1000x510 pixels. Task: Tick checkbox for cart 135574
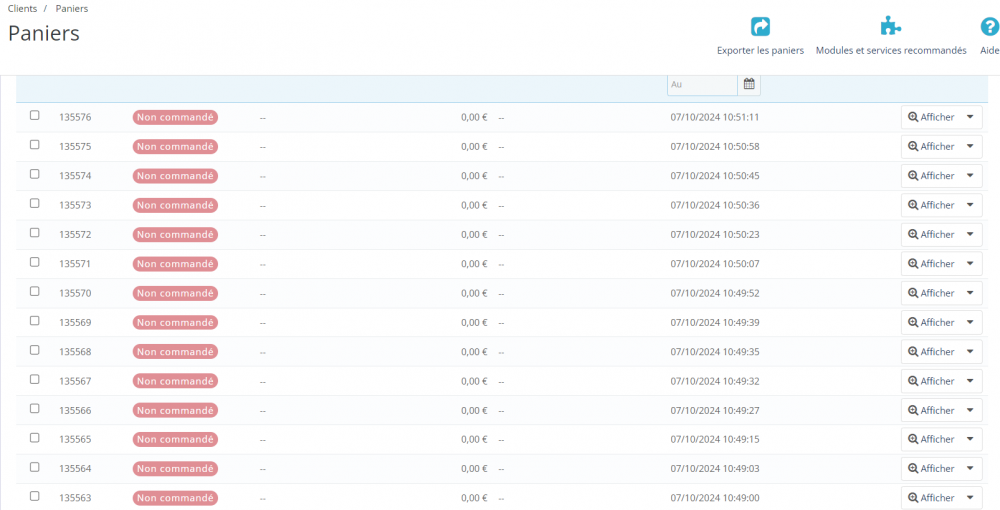[x=34, y=174]
